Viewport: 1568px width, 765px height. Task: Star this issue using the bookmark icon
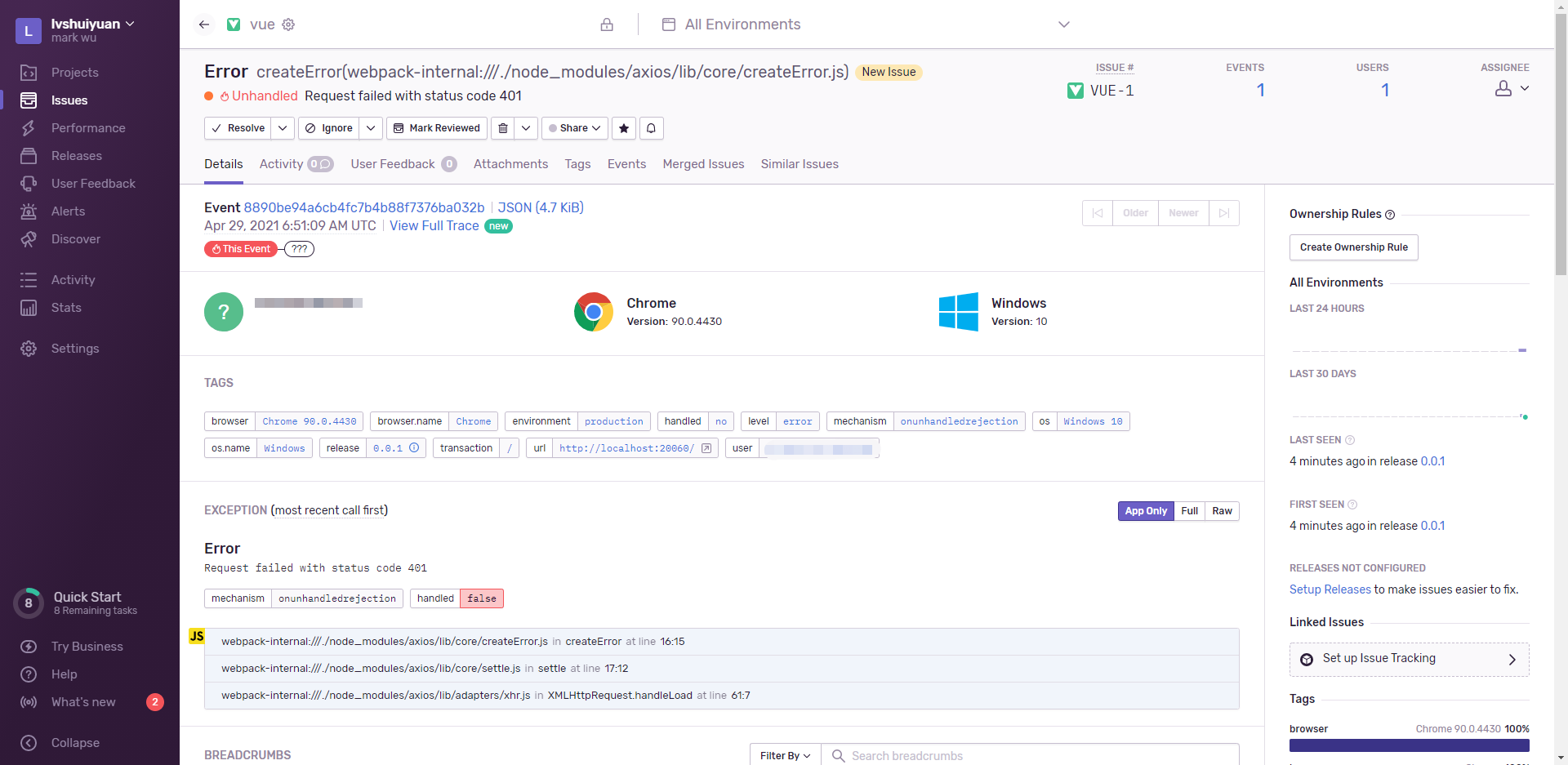(x=624, y=128)
